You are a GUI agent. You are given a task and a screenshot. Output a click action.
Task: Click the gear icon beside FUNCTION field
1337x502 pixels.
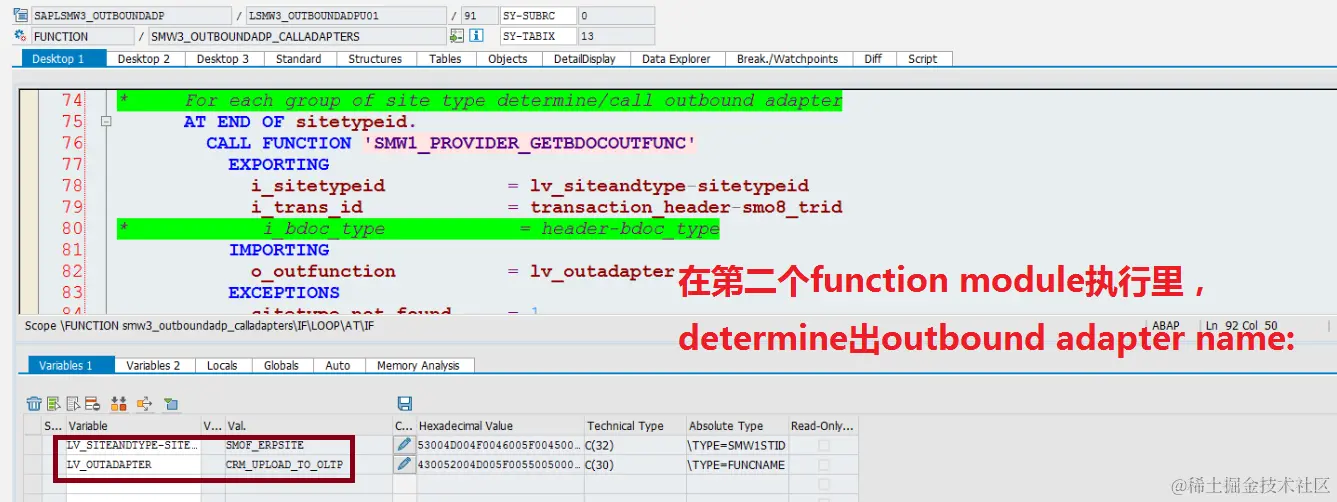(x=21, y=36)
